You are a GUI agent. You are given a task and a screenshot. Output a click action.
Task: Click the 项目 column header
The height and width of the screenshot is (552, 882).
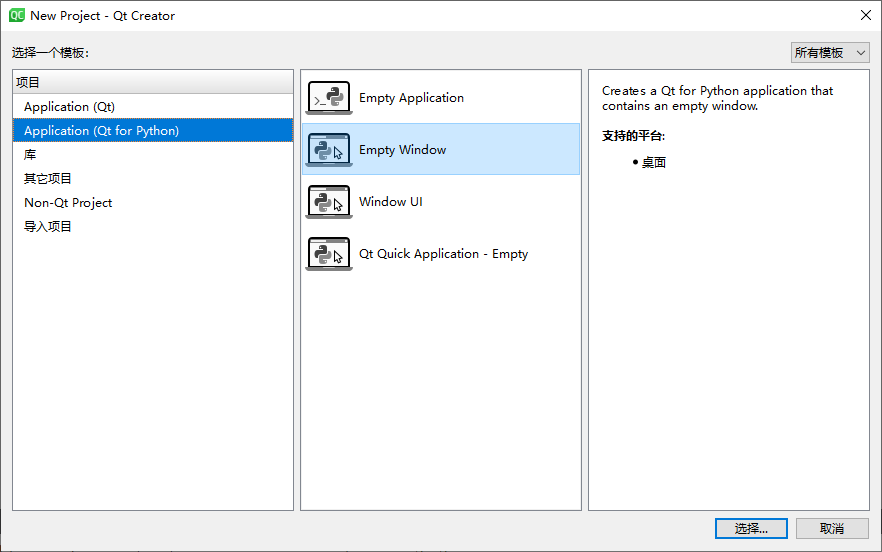pyautogui.click(x=153, y=82)
